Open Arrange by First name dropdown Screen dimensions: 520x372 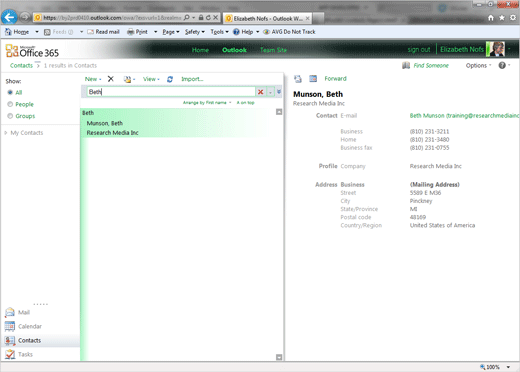click(x=207, y=103)
